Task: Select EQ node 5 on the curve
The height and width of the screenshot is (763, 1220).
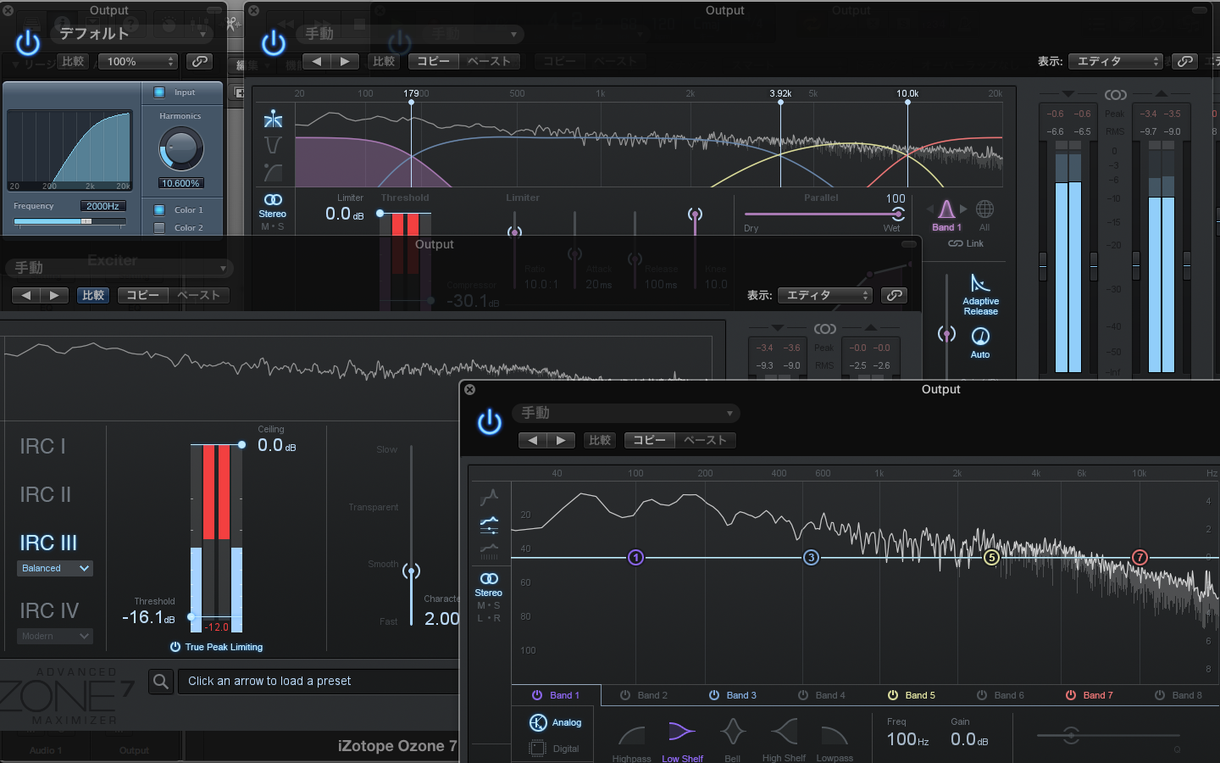Action: point(991,558)
